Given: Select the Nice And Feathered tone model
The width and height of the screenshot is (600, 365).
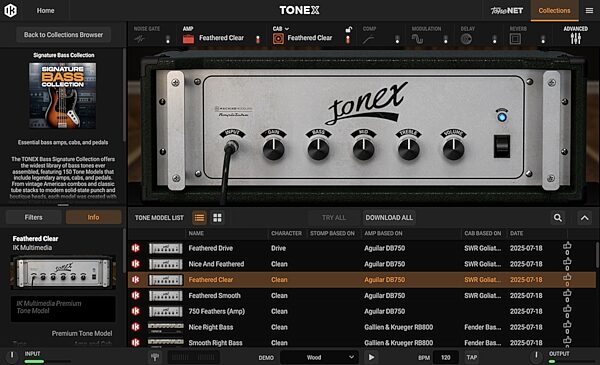Looking at the screenshot, I should (362, 264).
